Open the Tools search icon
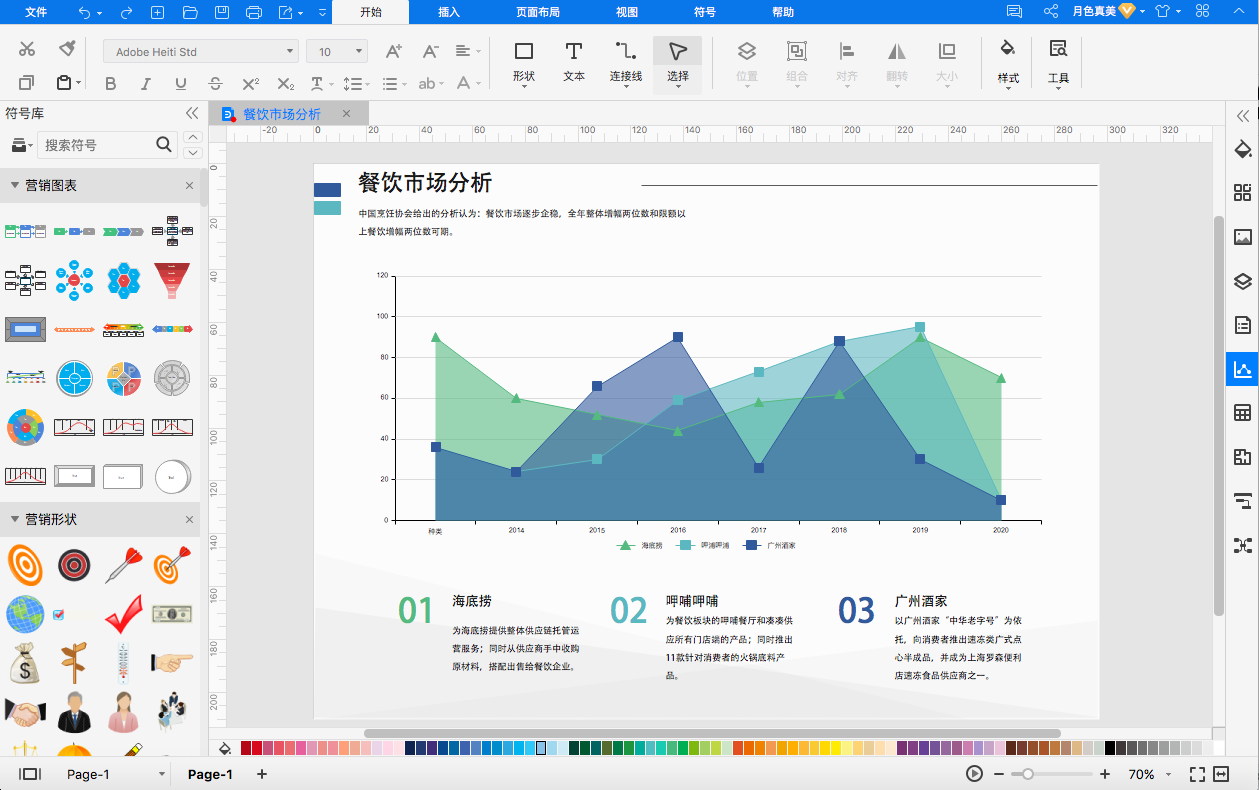 pyautogui.click(x=1058, y=61)
